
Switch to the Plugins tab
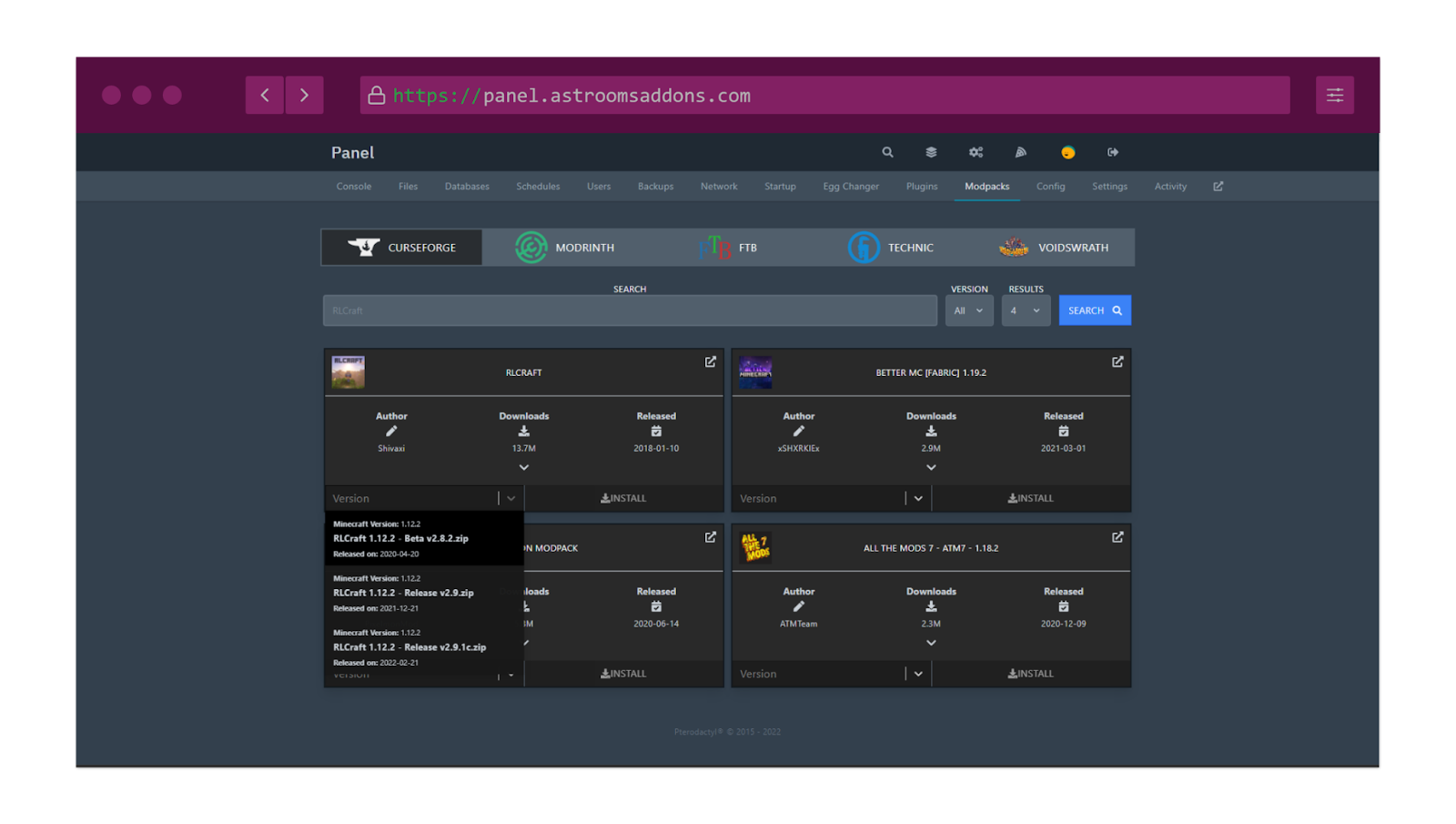pyautogui.click(x=922, y=186)
